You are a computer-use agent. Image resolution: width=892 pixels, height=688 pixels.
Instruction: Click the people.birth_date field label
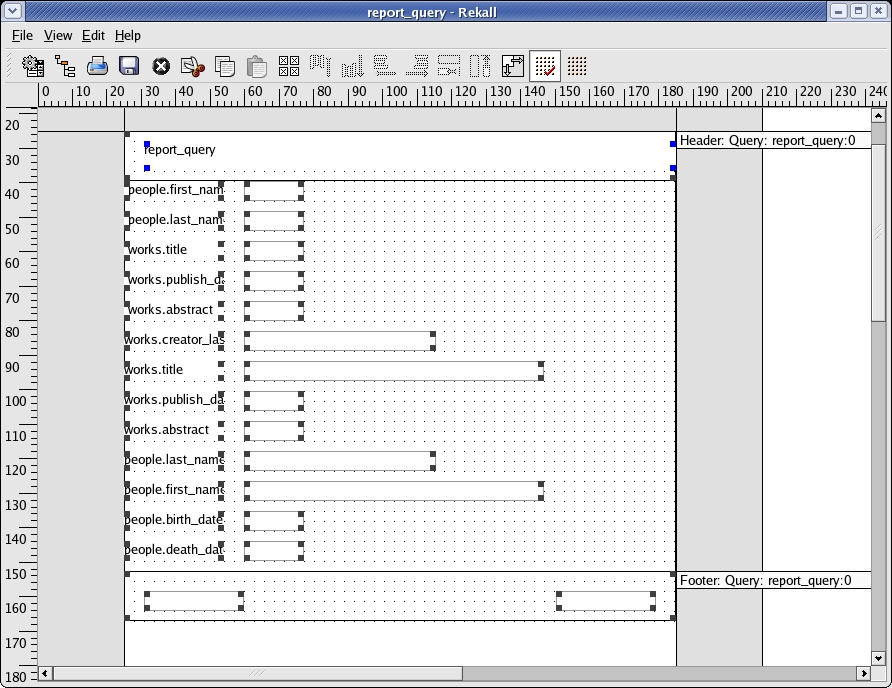174,520
